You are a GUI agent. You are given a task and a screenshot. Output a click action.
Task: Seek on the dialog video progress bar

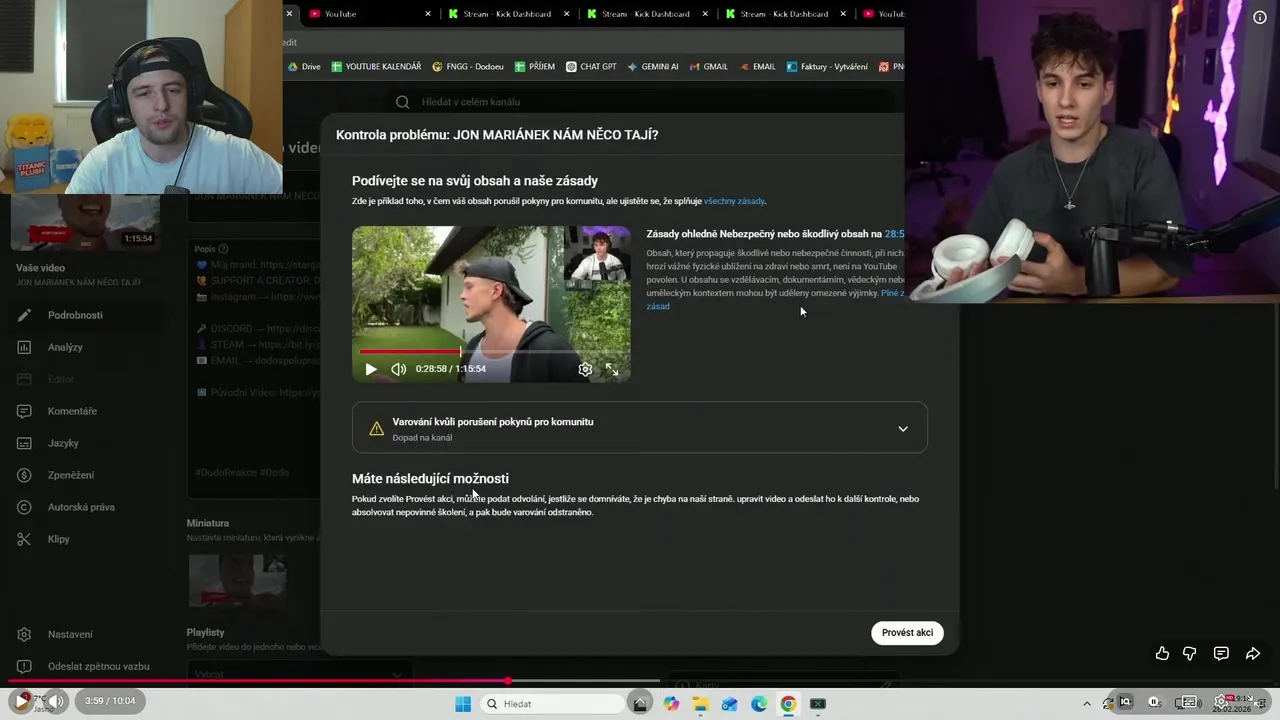tap(491, 352)
